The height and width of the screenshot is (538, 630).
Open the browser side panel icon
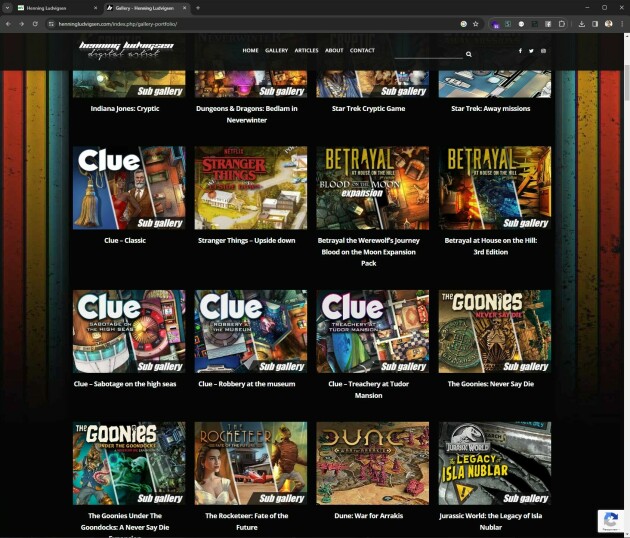[595, 24]
